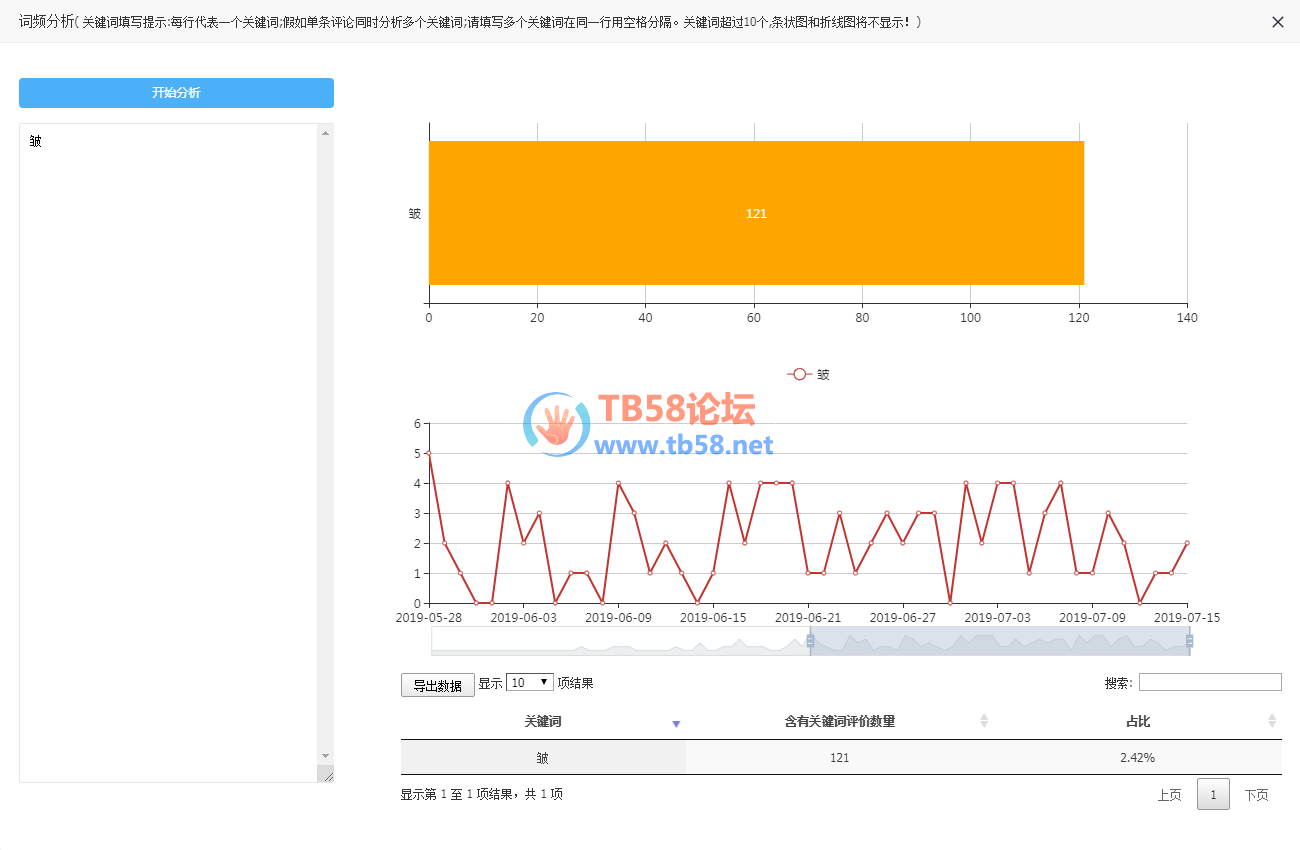Sort by the 含有关键词评价数量 column sort icon
This screenshot has width=1300, height=850.
[x=984, y=721]
